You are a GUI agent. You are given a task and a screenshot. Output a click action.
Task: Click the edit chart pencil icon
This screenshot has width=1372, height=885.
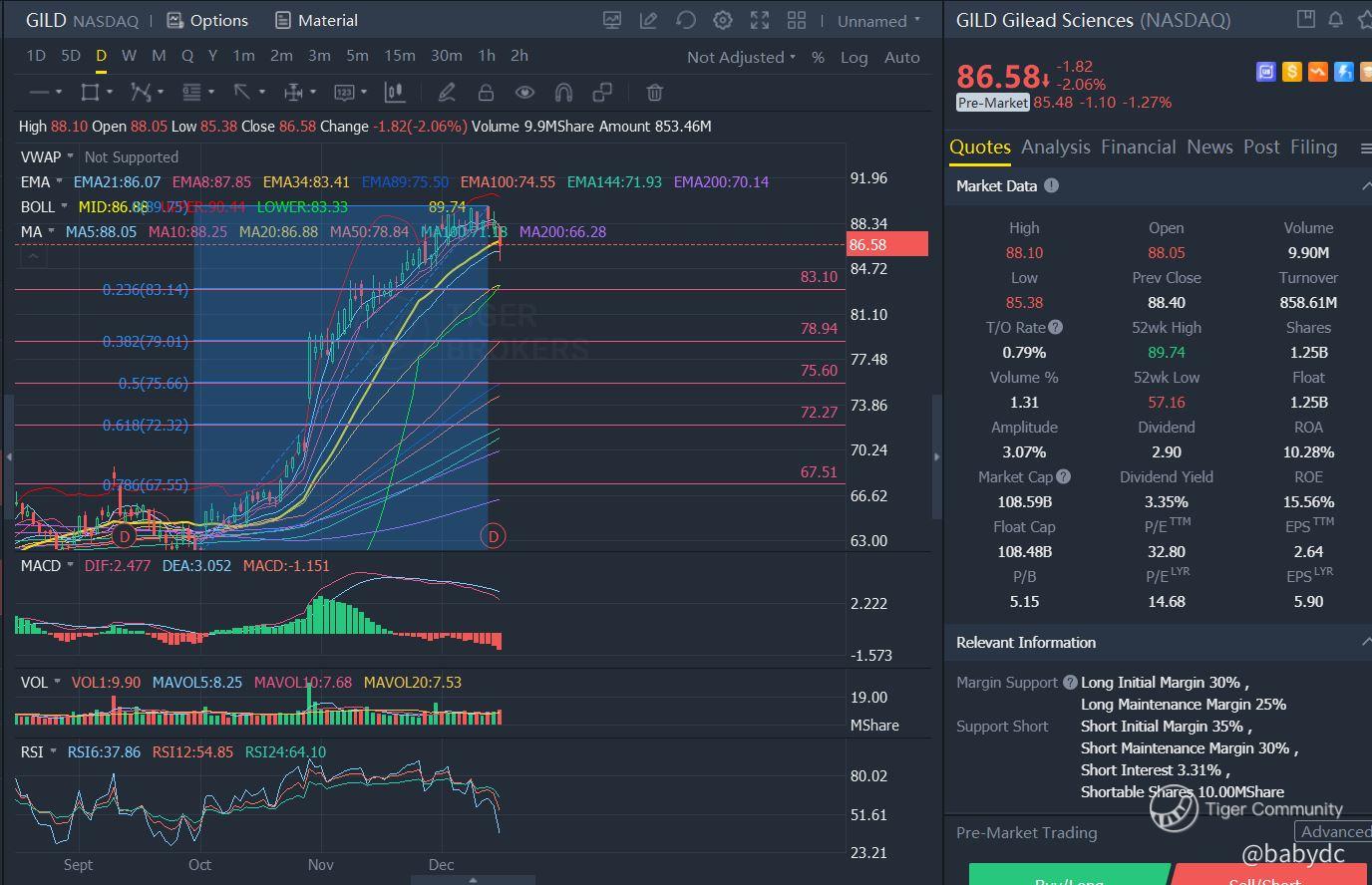point(649,20)
